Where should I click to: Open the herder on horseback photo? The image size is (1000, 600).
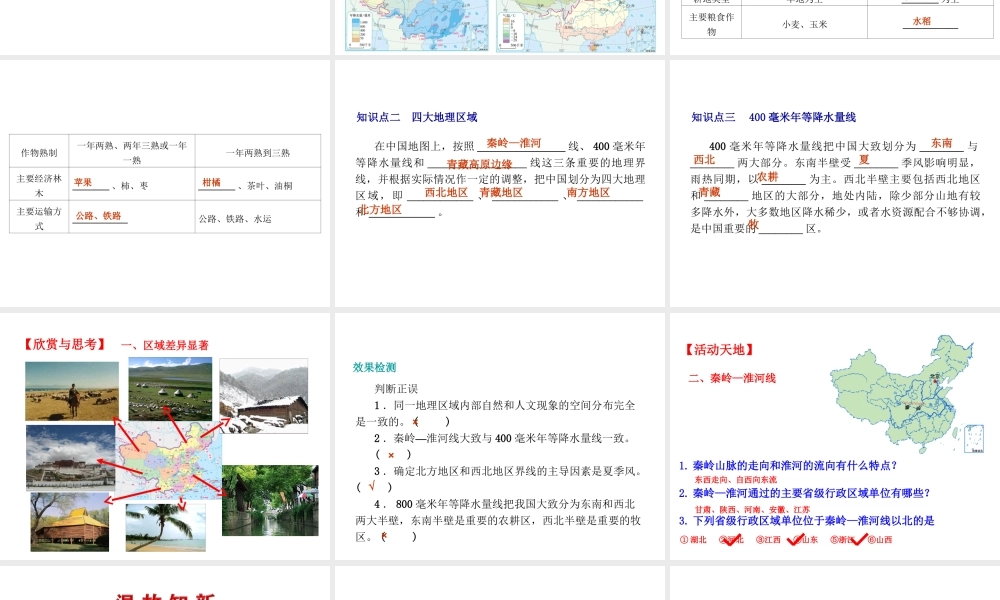point(72,391)
